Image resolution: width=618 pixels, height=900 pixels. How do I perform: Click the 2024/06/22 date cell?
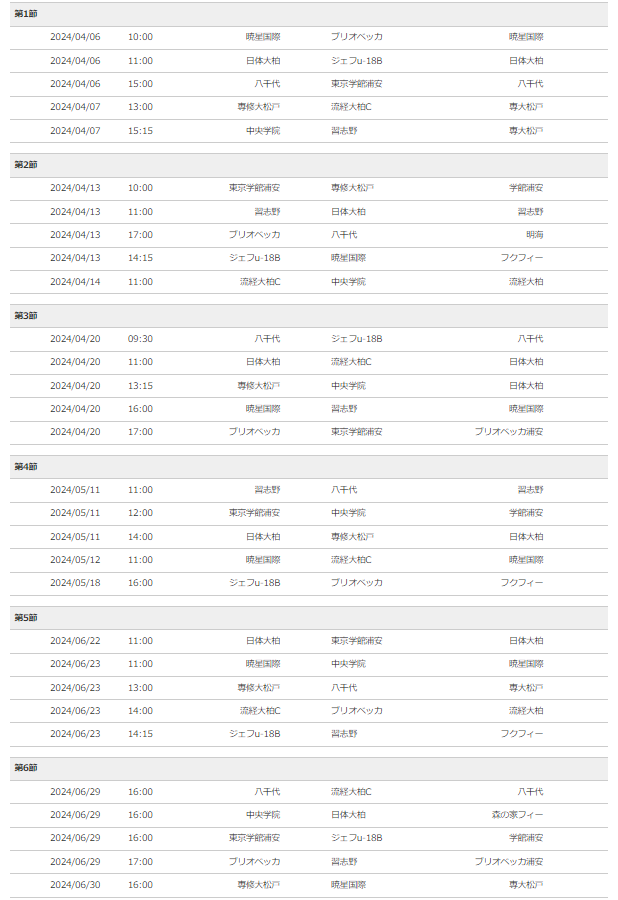[x=75, y=641]
